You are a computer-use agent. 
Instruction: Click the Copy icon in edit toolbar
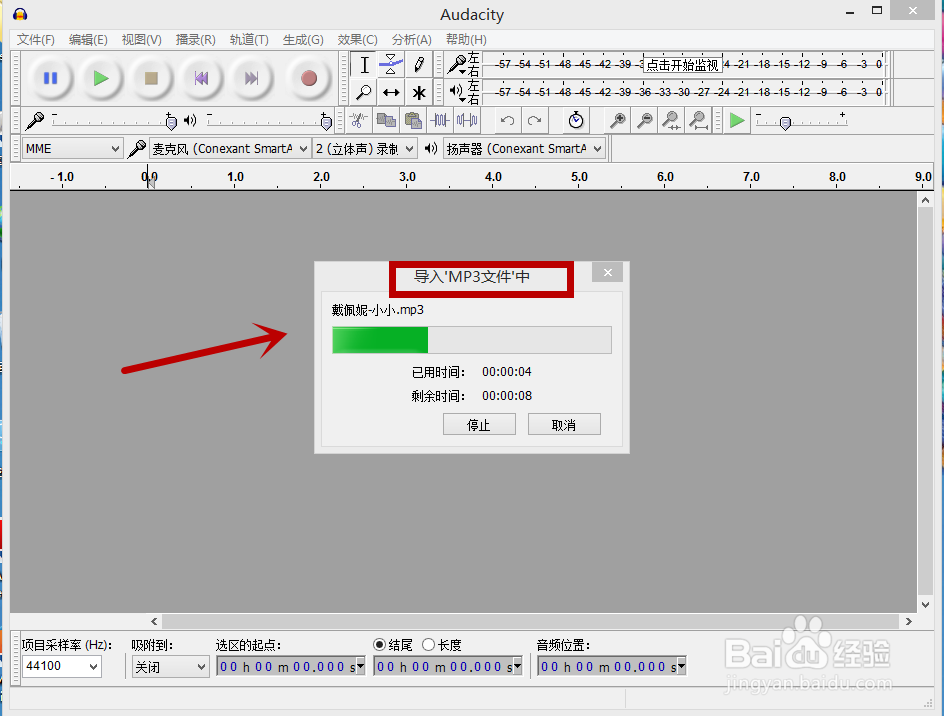tap(386, 120)
